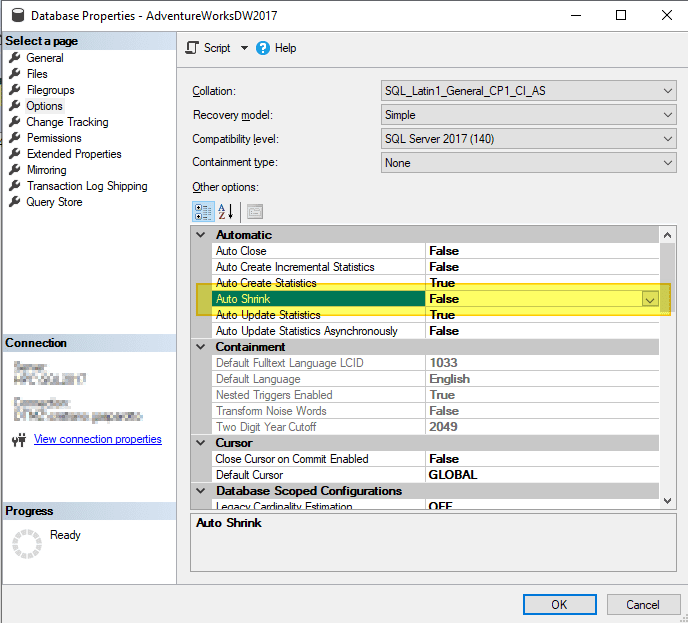Open the Auto Shrink value dropdown arrow
688x623 pixels.
point(650,299)
